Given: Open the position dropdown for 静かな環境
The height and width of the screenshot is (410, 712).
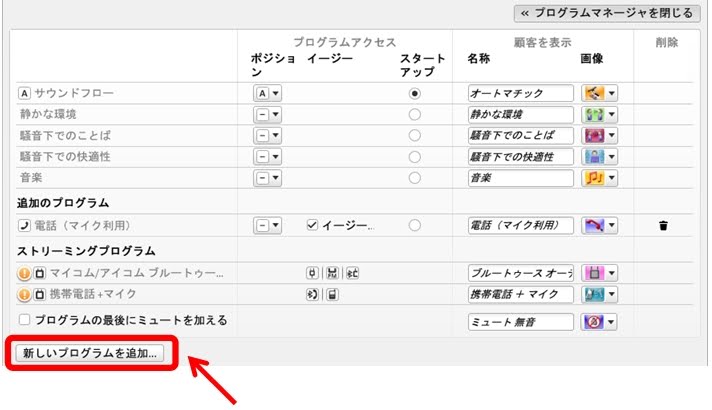Looking at the screenshot, I should click(x=267, y=114).
